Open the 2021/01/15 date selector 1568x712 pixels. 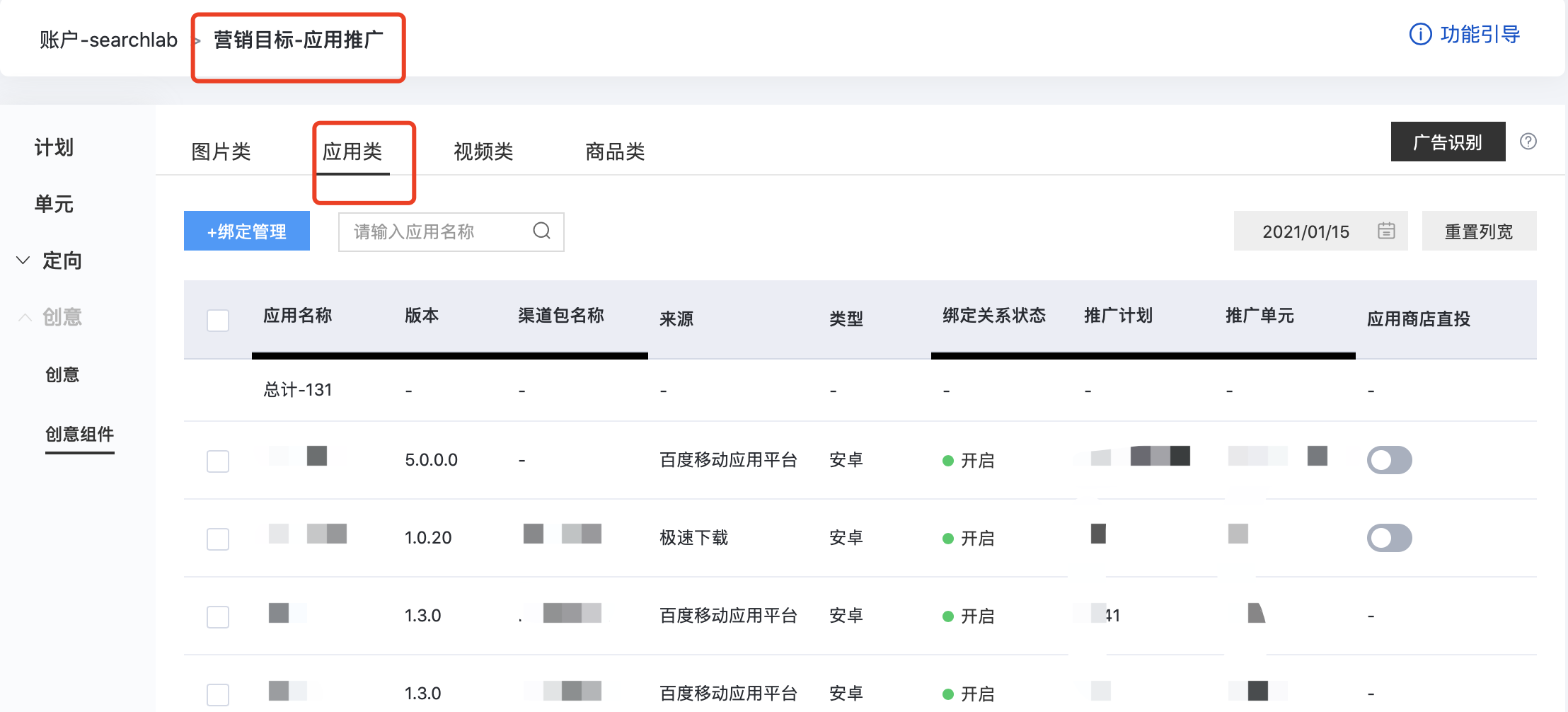[x=1305, y=231]
